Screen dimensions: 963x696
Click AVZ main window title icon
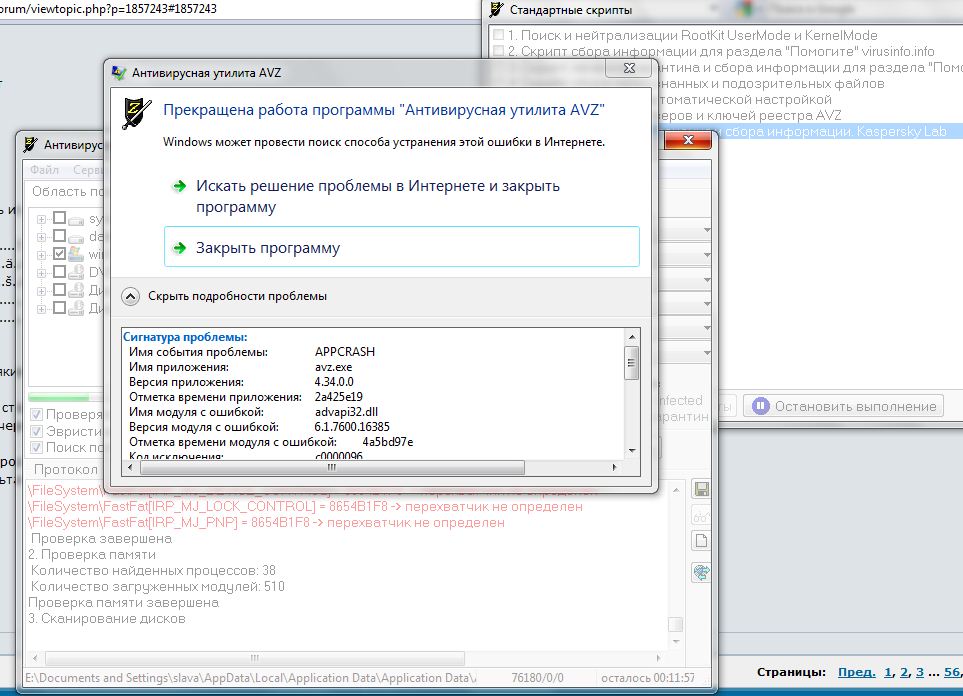(30, 145)
